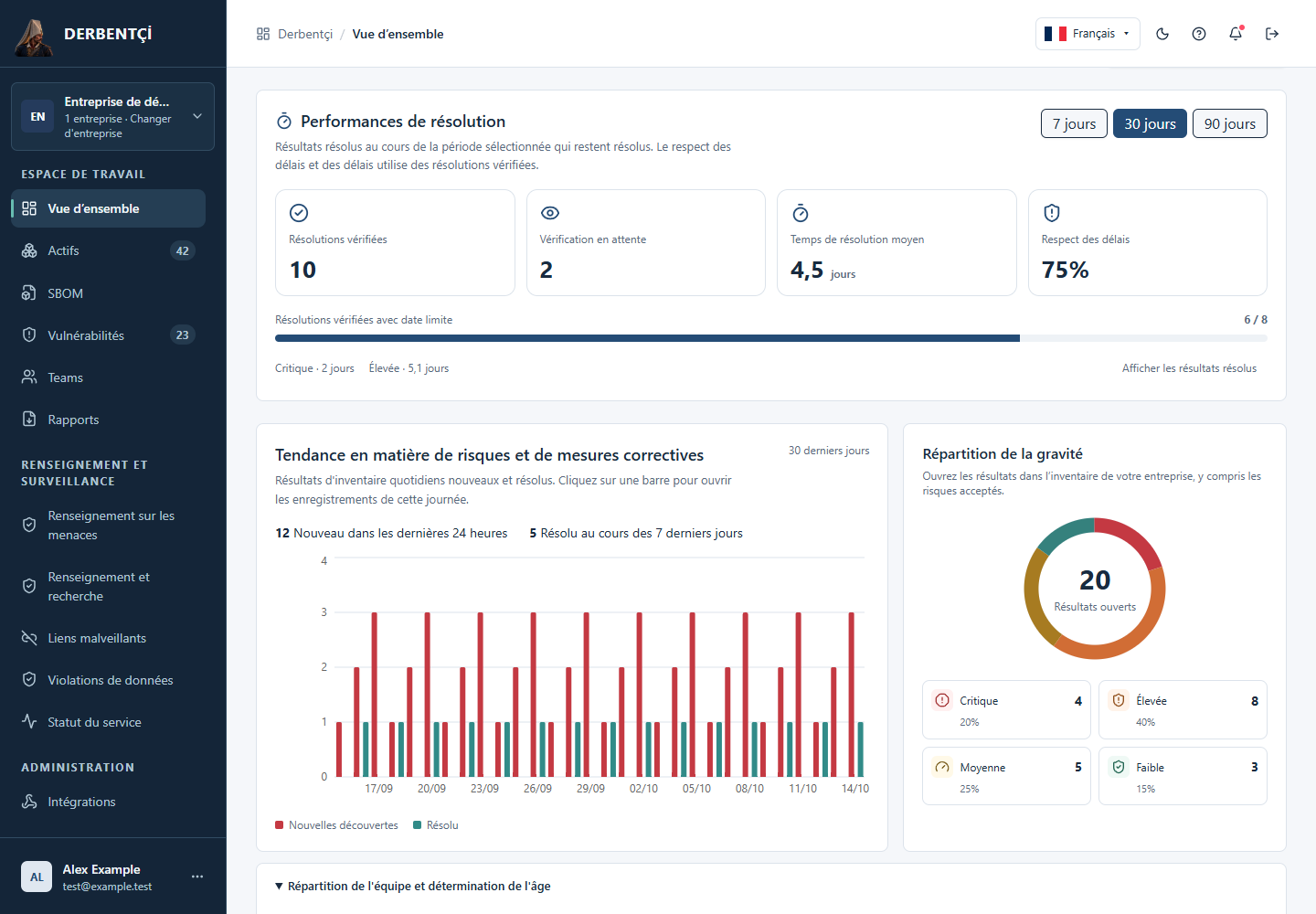Click 'Élevée · 5,1 jours' text
Image resolution: width=1316 pixels, height=914 pixels.
point(409,368)
